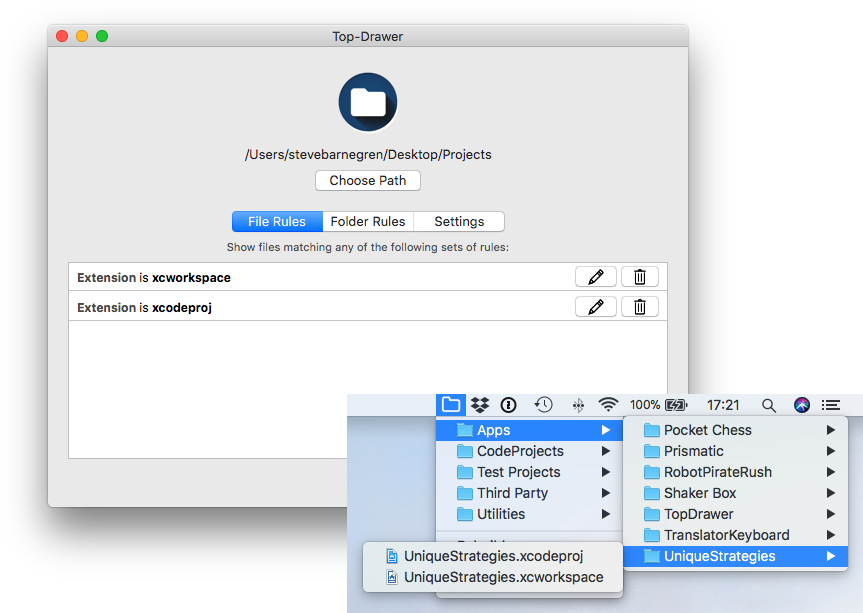This screenshot has height=613, width=863.
Task: Delete the xcworkspace rule with trash icon
Action: pyautogui.click(x=639, y=276)
